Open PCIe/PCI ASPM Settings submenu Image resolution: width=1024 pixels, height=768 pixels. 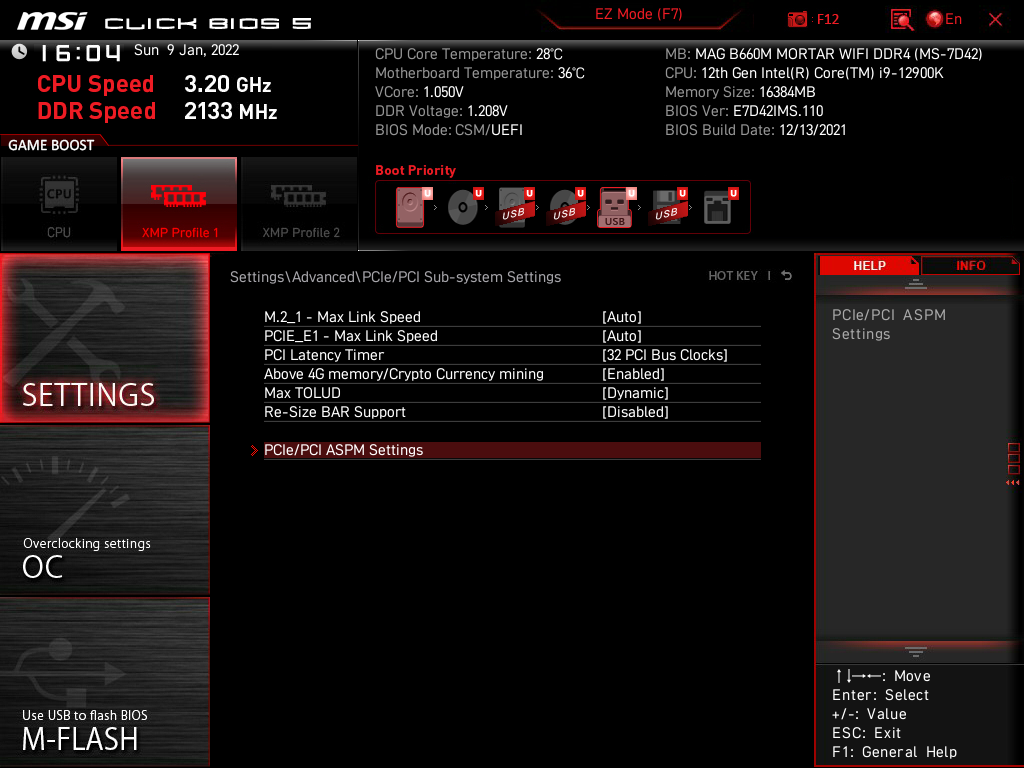512,450
